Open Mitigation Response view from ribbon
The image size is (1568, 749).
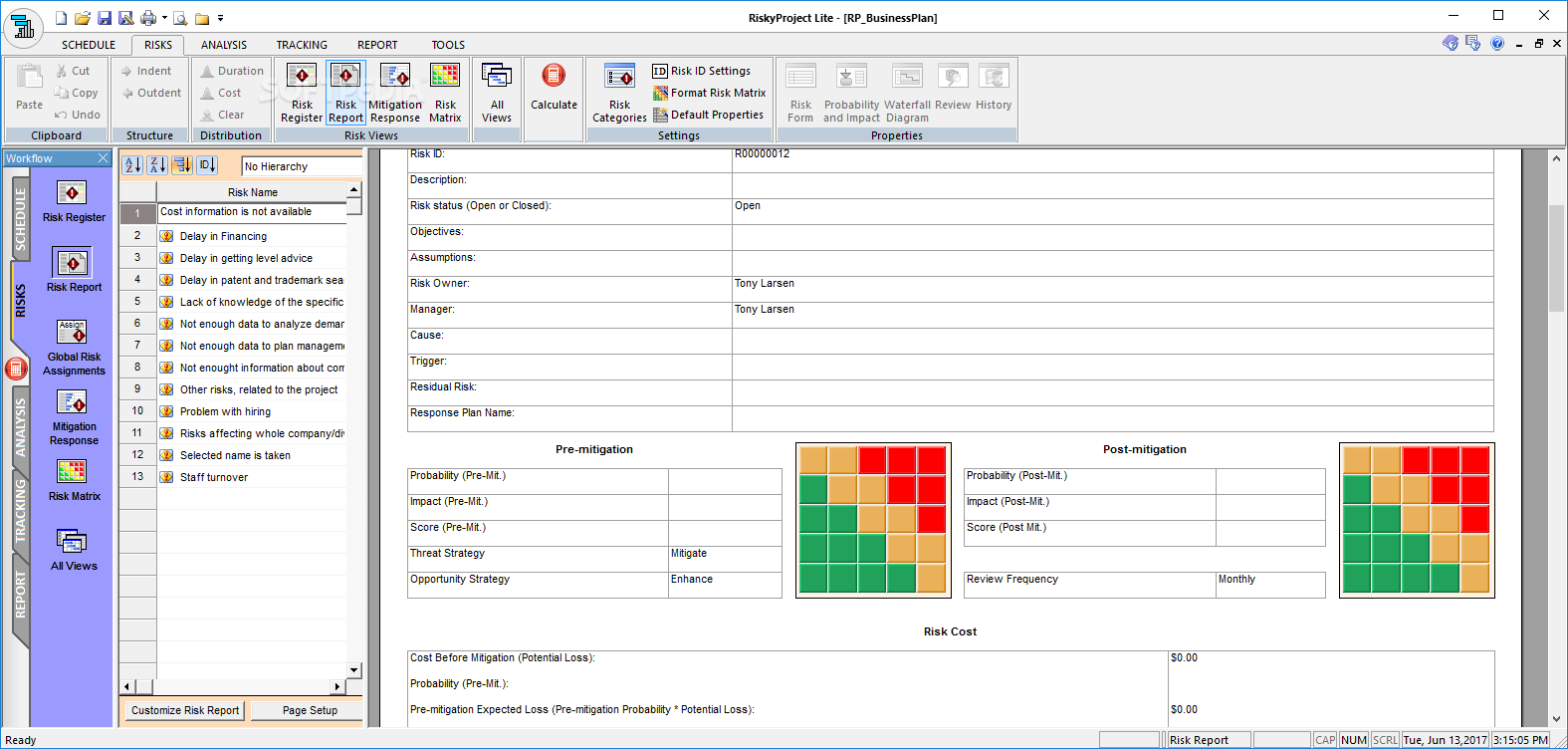point(395,93)
